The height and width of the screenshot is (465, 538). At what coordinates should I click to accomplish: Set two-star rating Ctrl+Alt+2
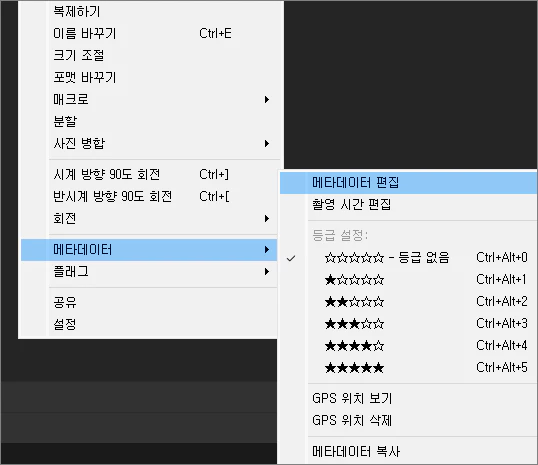pyautogui.click(x=408, y=302)
